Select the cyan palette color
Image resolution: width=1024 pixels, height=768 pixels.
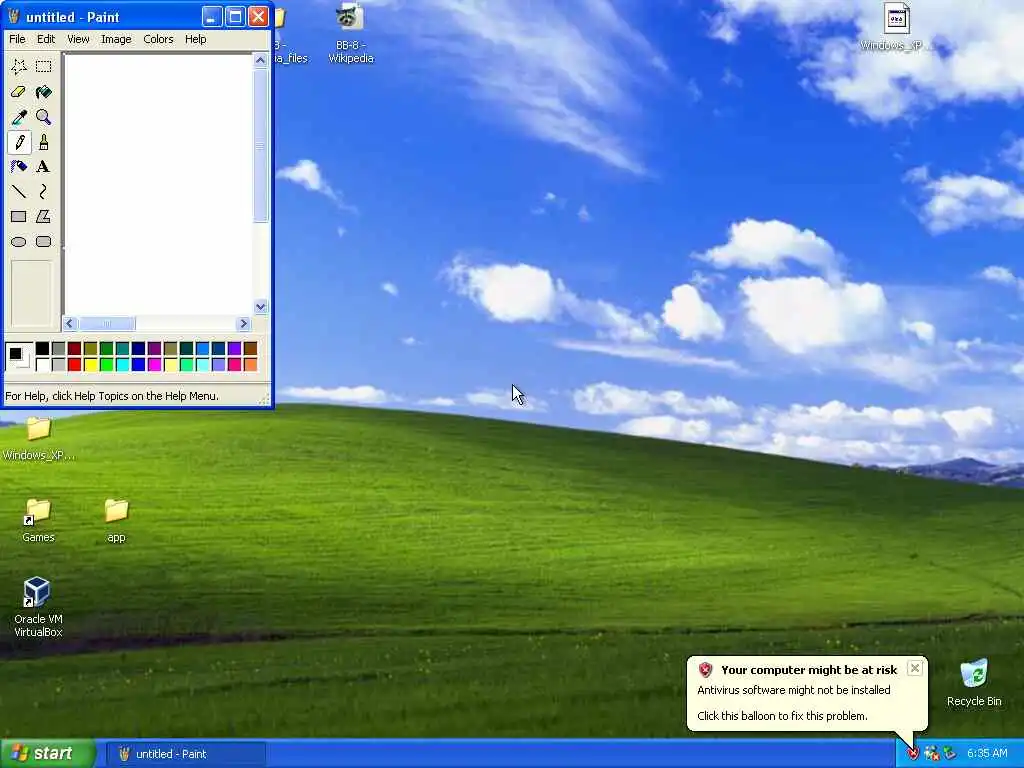122,364
